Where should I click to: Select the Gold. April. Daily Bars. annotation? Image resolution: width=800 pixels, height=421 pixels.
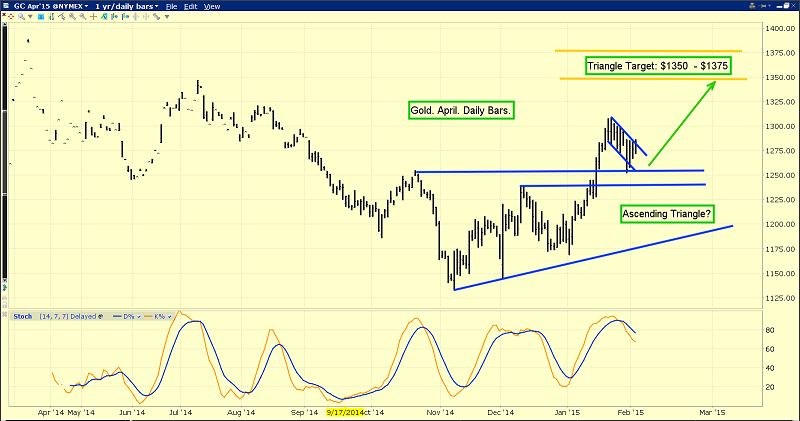[x=461, y=110]
